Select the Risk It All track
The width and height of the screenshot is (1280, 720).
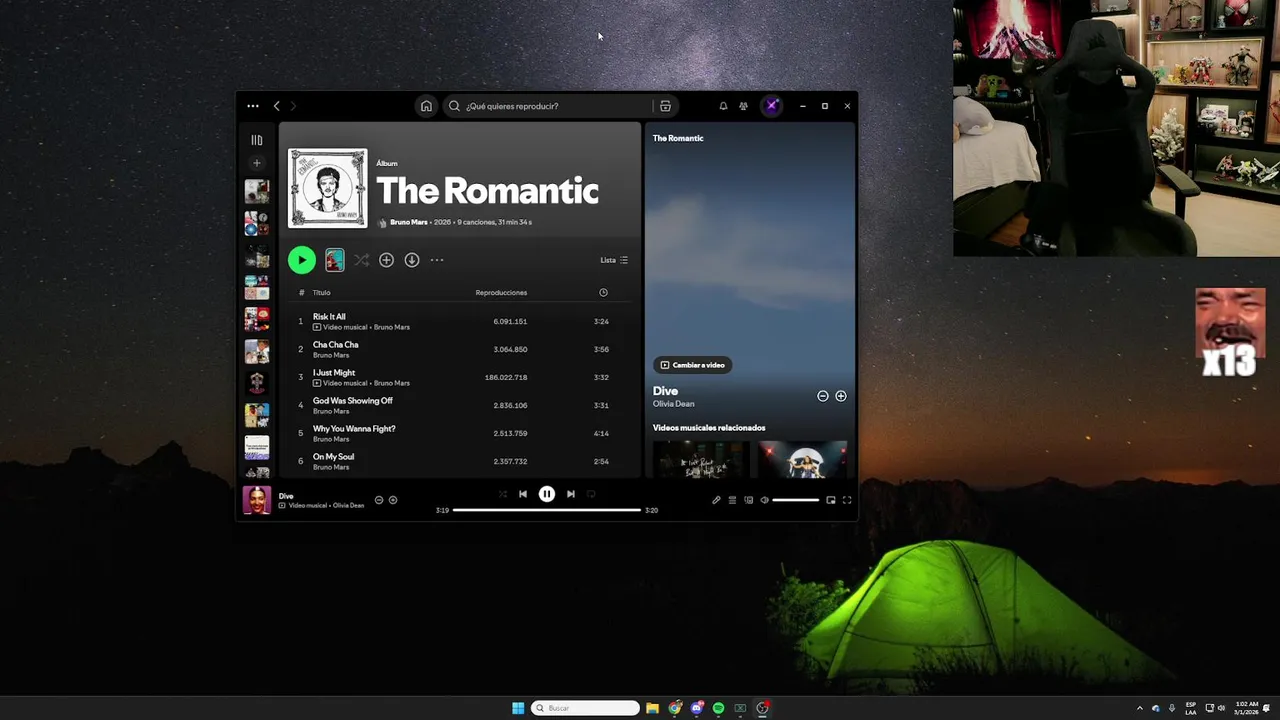pos(460,321)
